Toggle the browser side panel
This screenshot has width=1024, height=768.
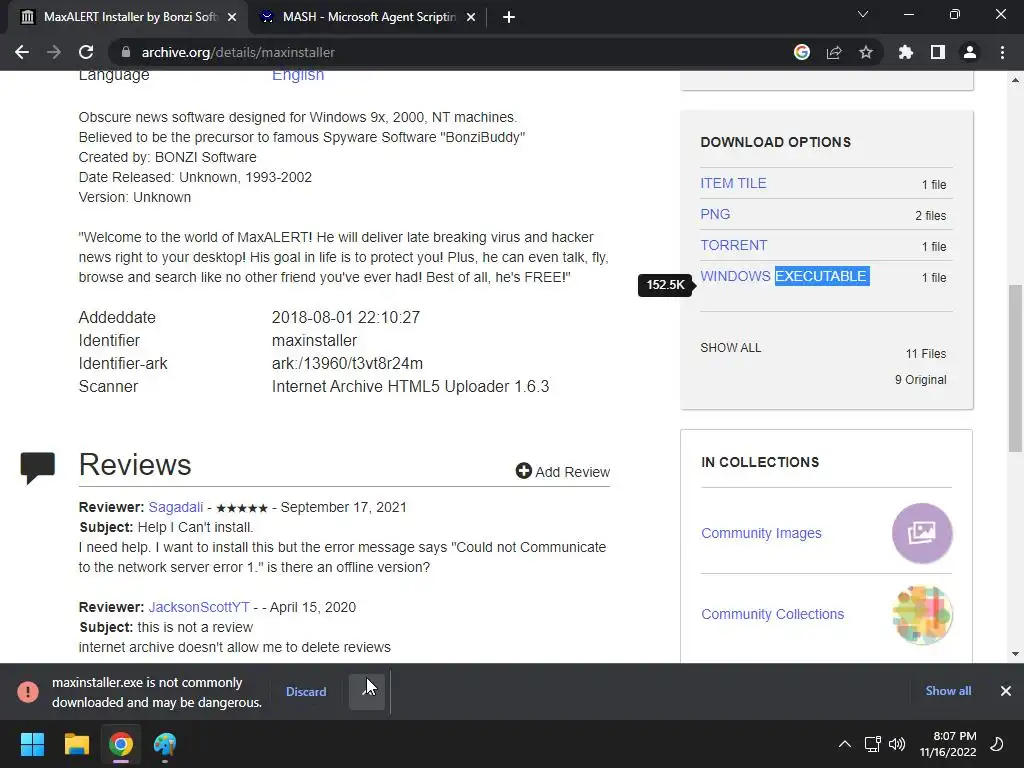point(938,52)
